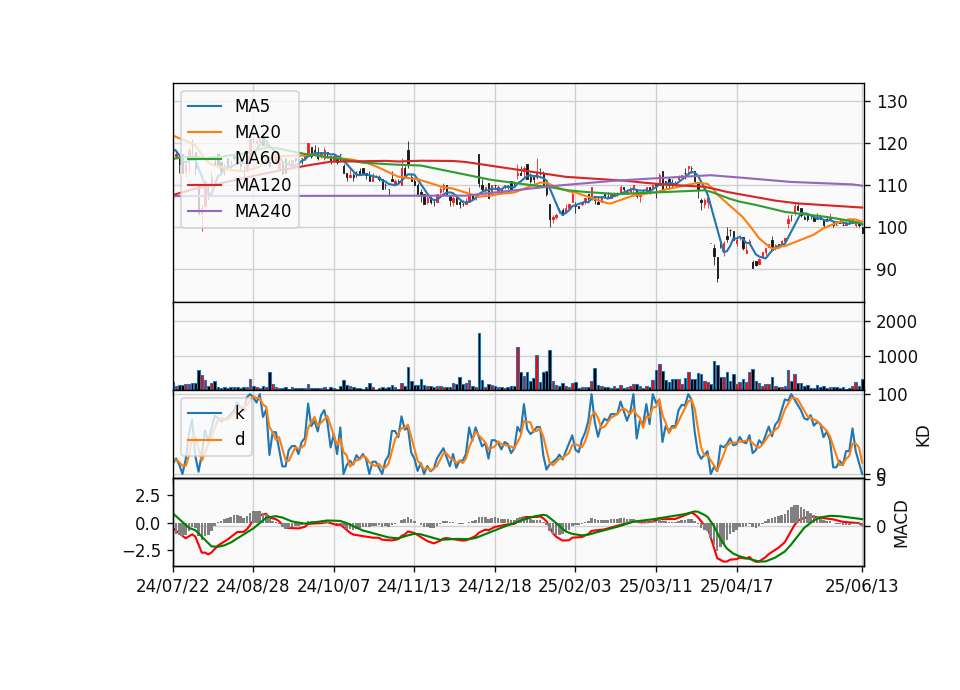Image resolution: width=960 pixels, height=690 pixels.
Task: Click the 2000 volume axis label
Action: tap(896, 322)
